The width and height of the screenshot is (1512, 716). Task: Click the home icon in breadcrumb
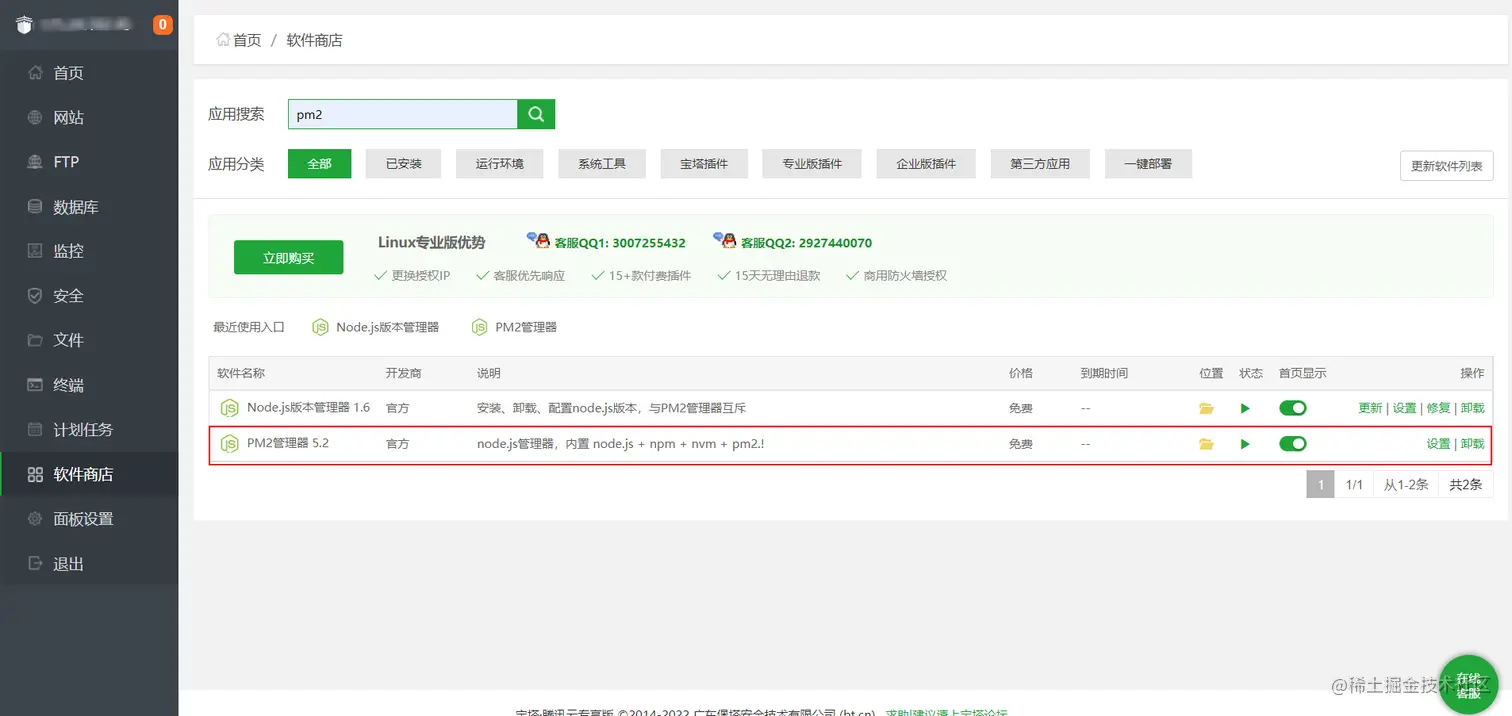pos(223,40)
